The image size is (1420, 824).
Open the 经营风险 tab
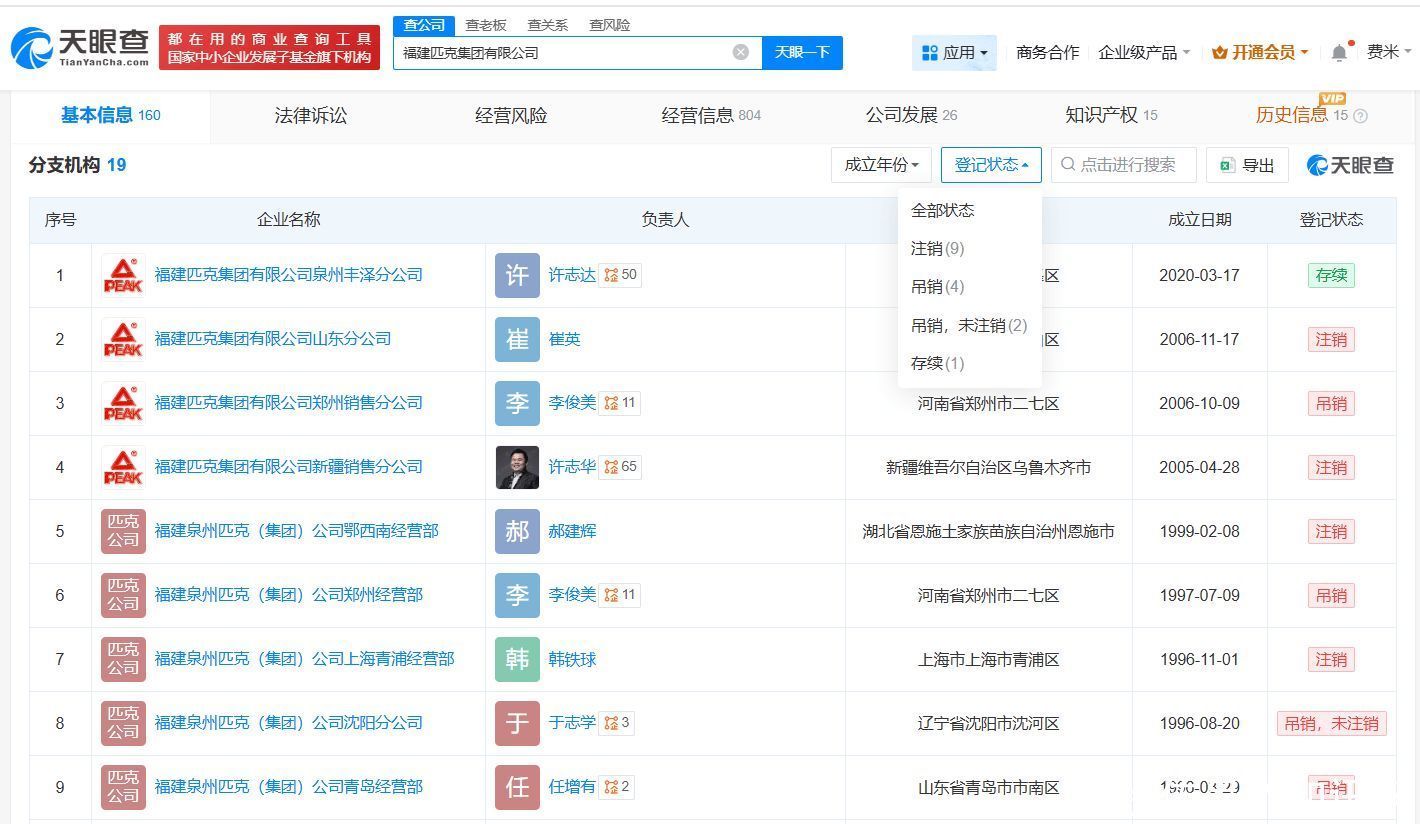(511, 116)
